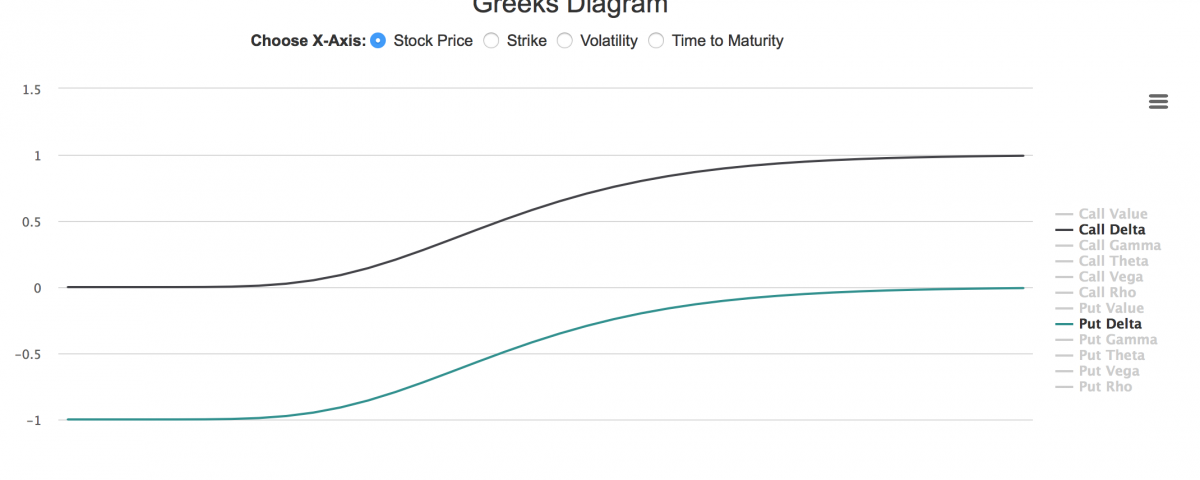Image resolution: width=1200 pixels, height=480 pixels.
Task: Click the teal Put Delta curve line
Action: [500, 353]
